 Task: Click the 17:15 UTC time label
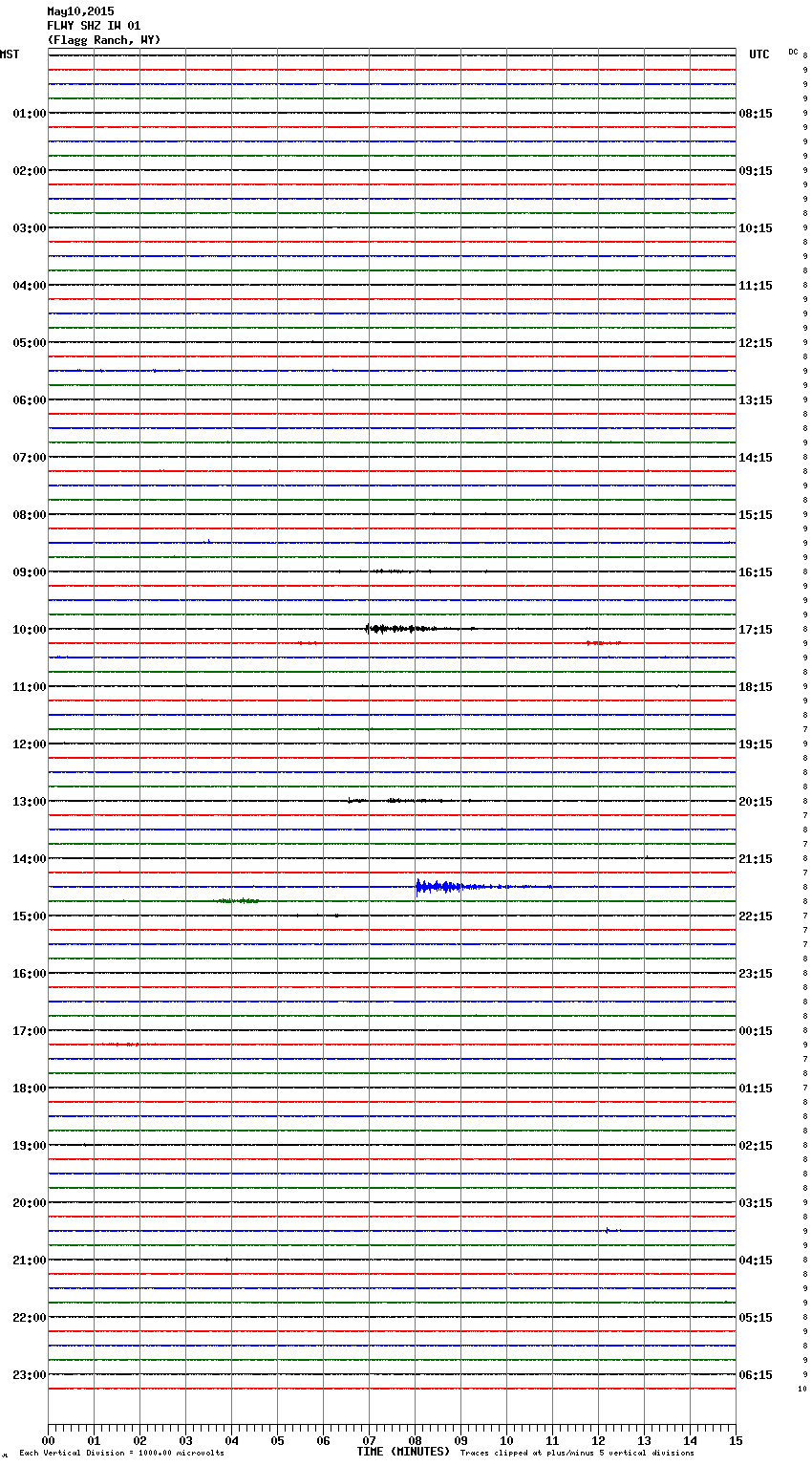tap(756, 630)
